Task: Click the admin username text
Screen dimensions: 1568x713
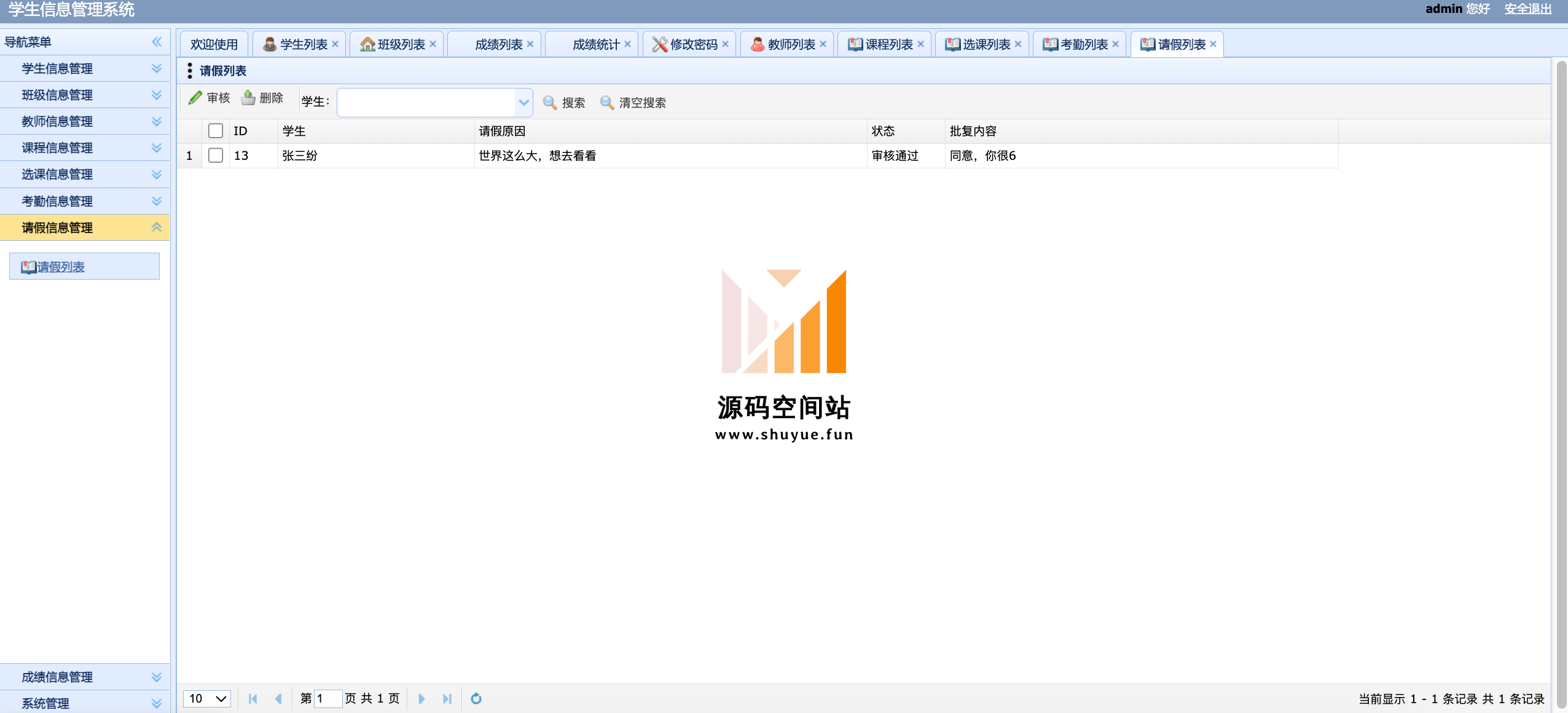Action: [x=1443, y=9]
